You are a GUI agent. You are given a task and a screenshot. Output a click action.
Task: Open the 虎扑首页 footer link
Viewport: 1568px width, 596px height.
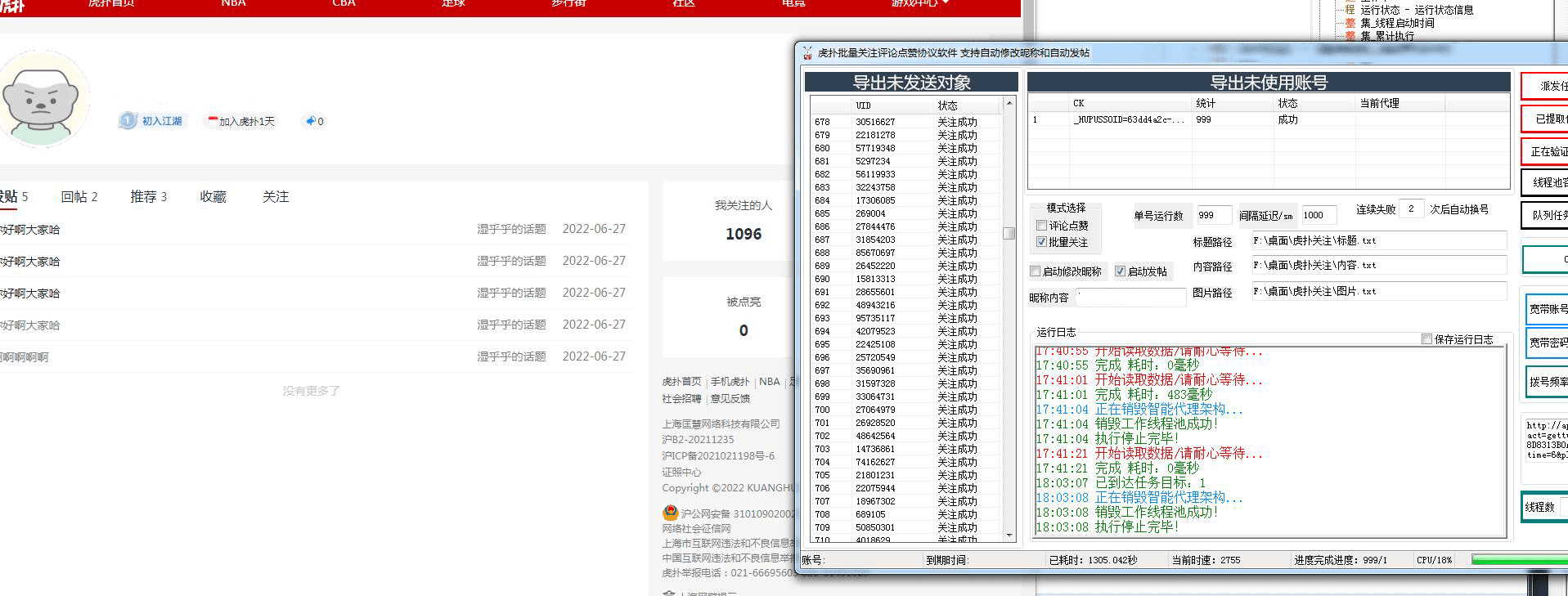[681, 382]
